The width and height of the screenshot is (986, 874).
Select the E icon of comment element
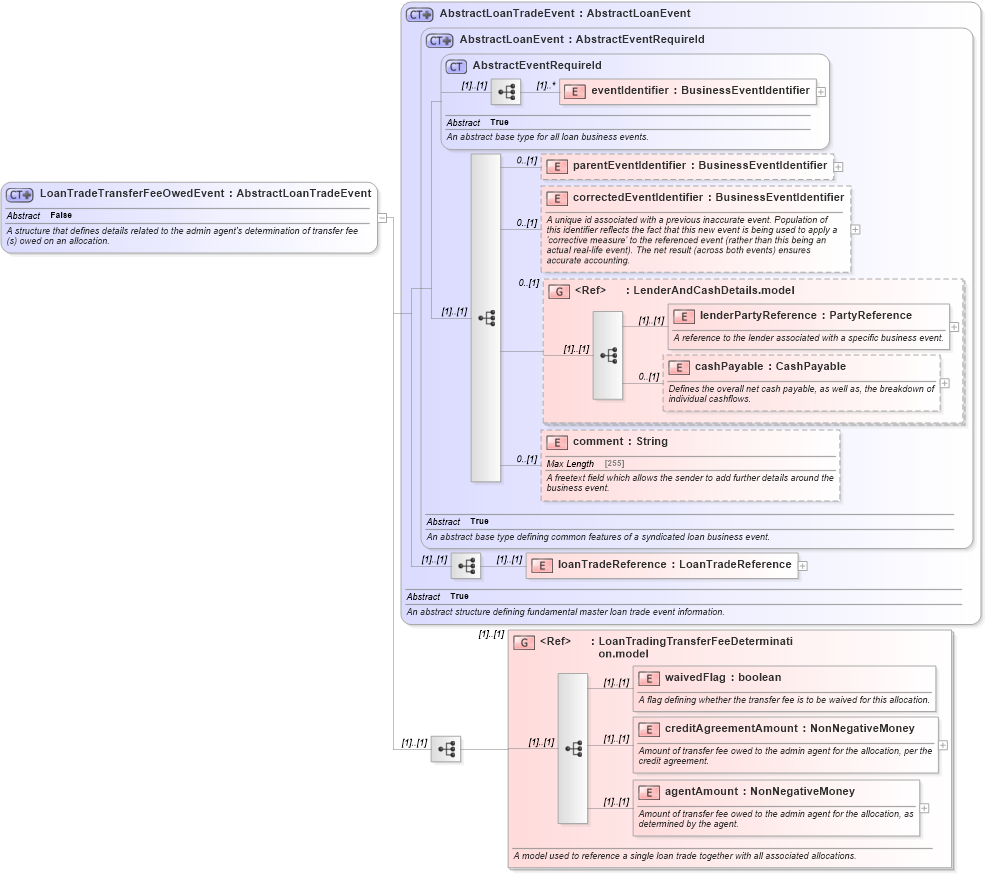coord(557,441)
